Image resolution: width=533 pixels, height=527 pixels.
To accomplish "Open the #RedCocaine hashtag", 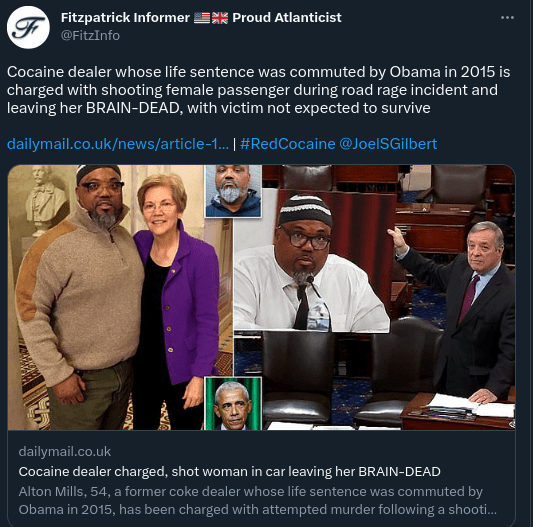I will (x=288, y=144).
